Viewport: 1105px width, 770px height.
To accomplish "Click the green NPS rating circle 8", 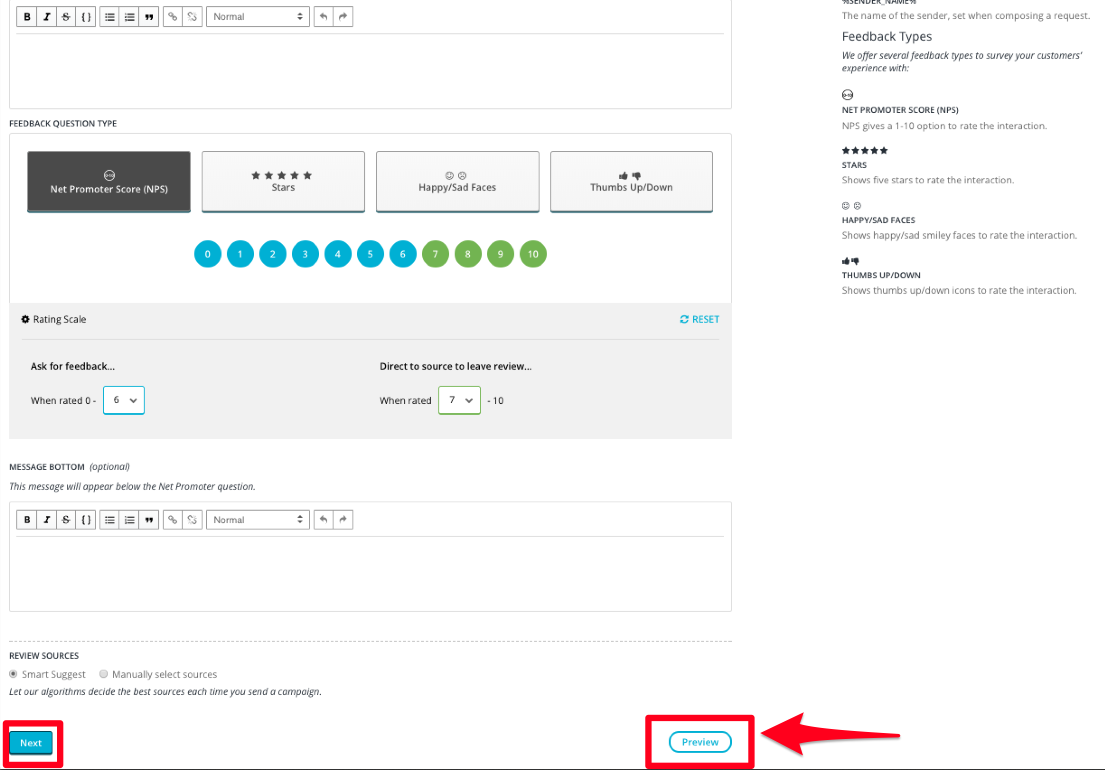I will 468,254.
